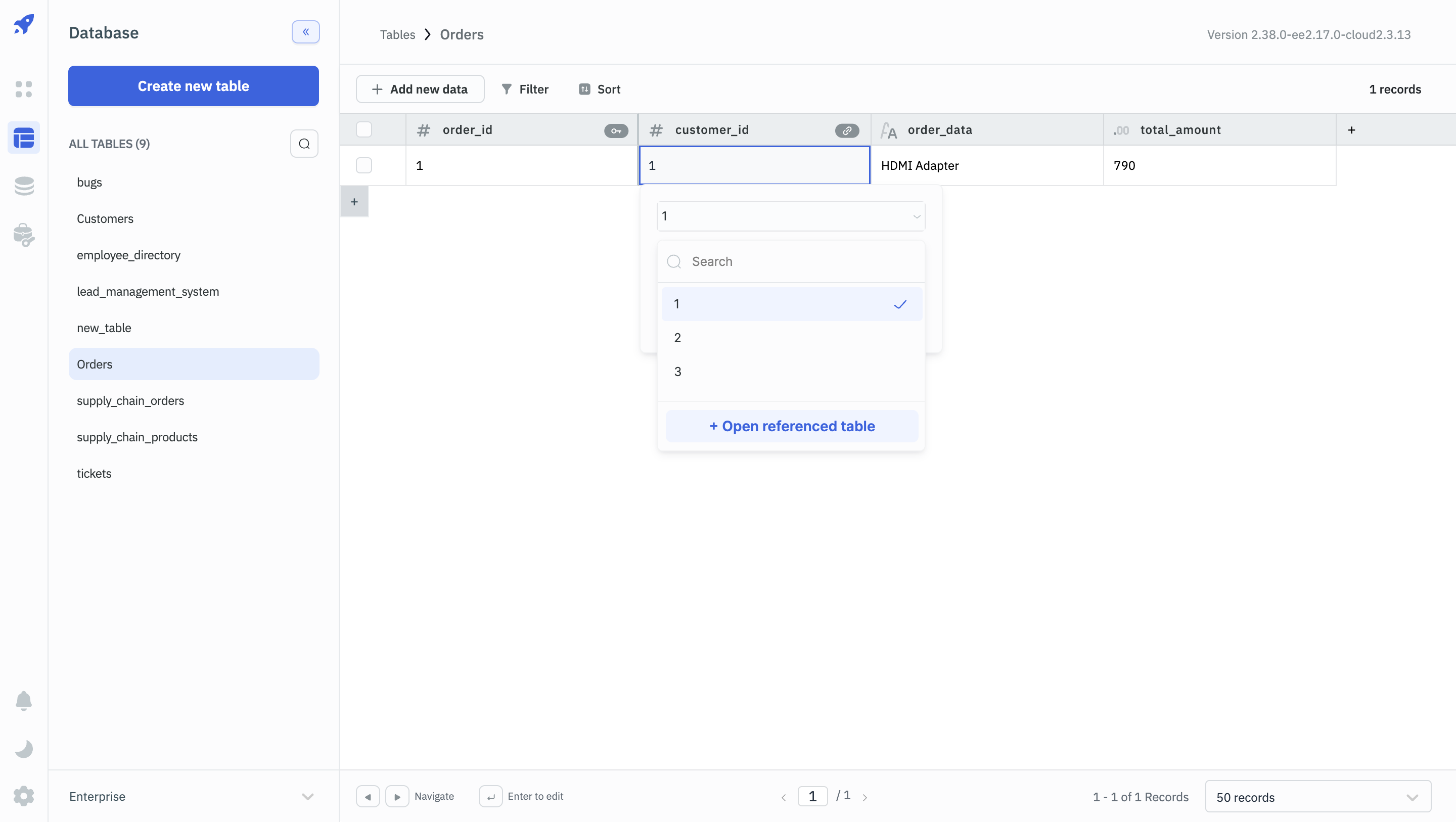Open the Customers table in the sidebar
Image resolution: width=1456 pixels, height=822 pixels.
(105, 219)
